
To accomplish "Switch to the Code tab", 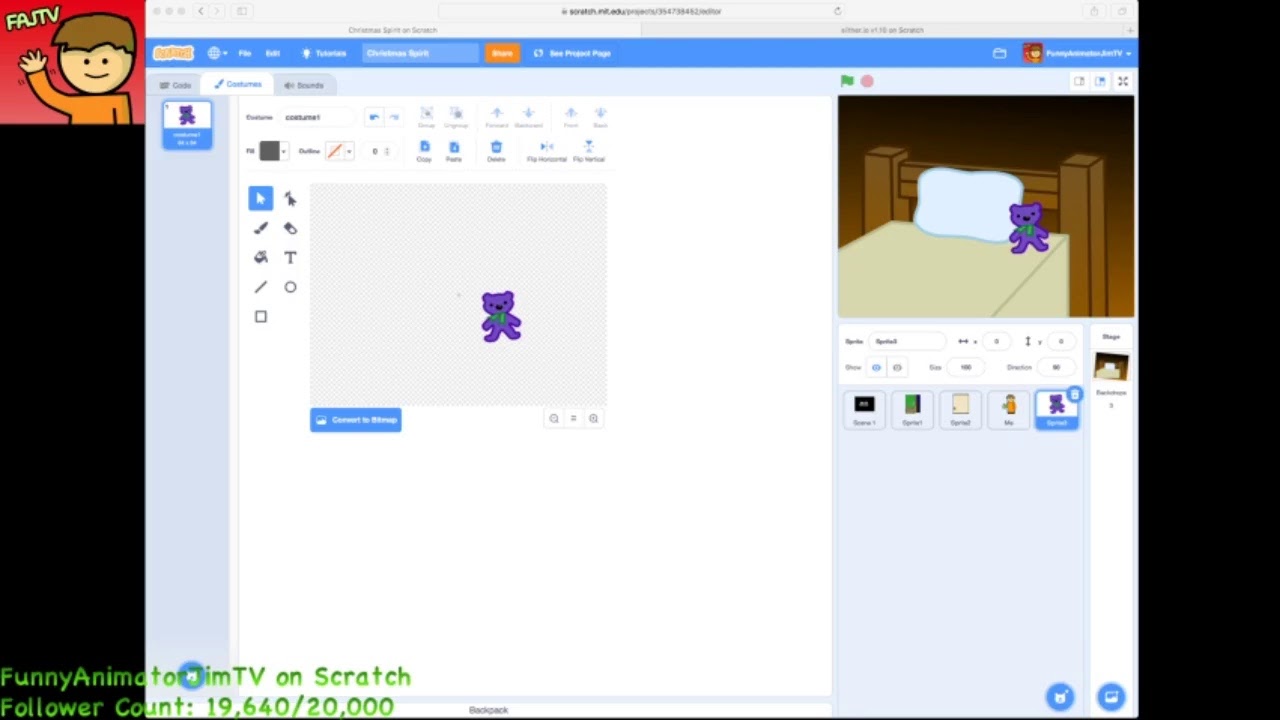I will [175, 85].
